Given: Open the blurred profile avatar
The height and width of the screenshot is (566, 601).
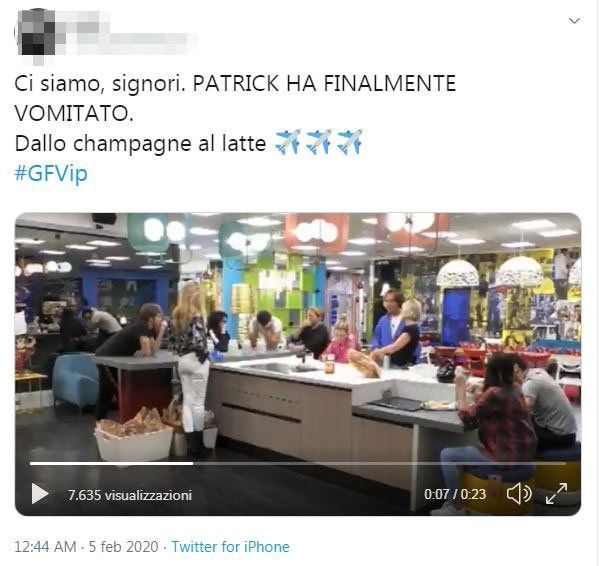Looking at the screenshot, I should coord(36,34).
